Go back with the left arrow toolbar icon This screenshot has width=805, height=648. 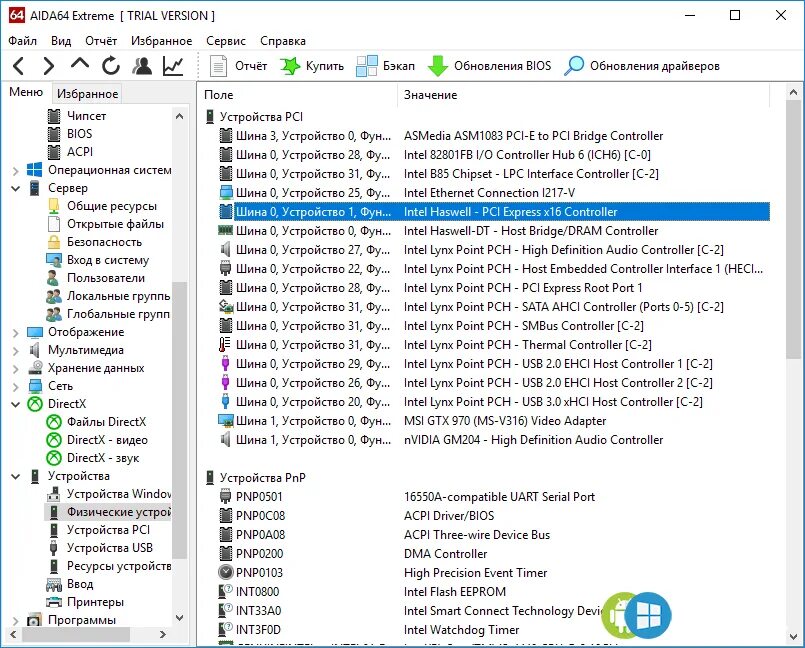click(18, 66)
